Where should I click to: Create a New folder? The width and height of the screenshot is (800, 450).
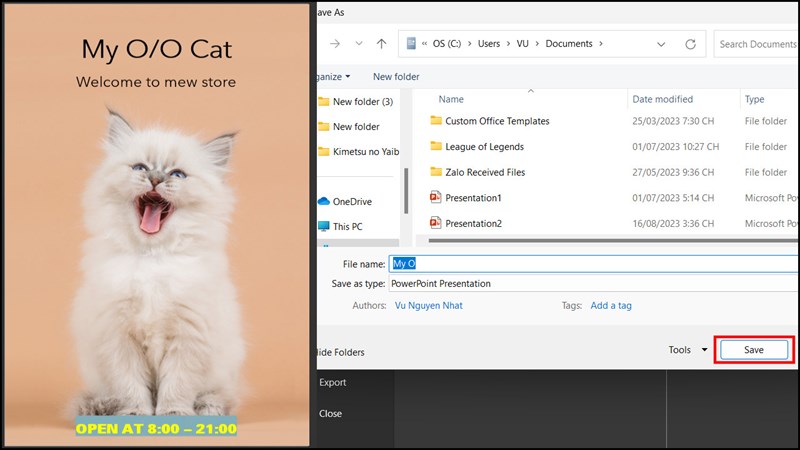tap(396, 77)
